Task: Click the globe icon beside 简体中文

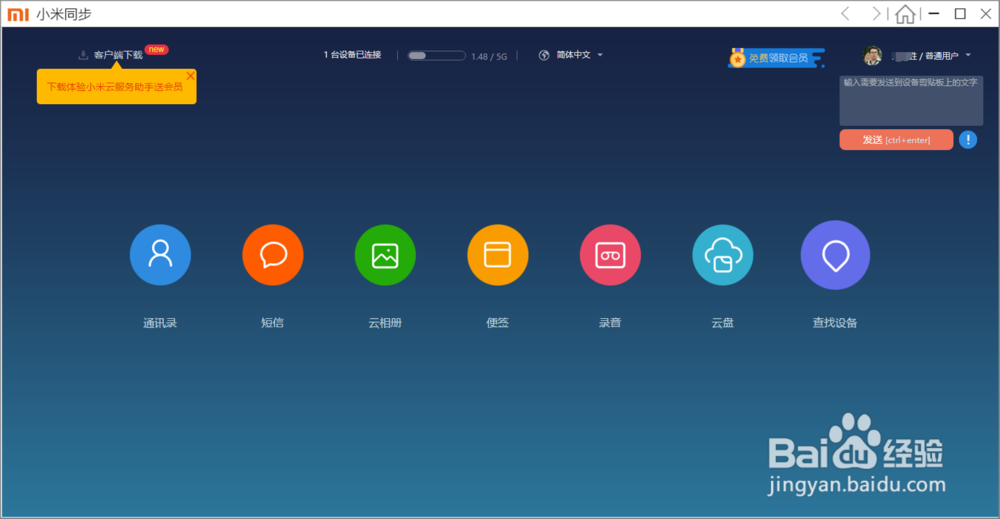Action: click(544, 55)
